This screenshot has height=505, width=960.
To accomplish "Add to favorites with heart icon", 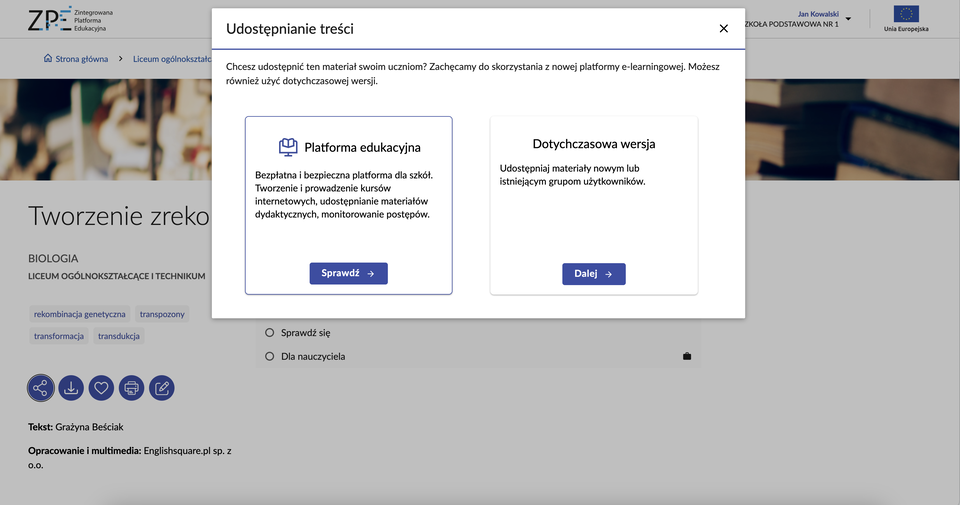I will click(x=101, y=388).
